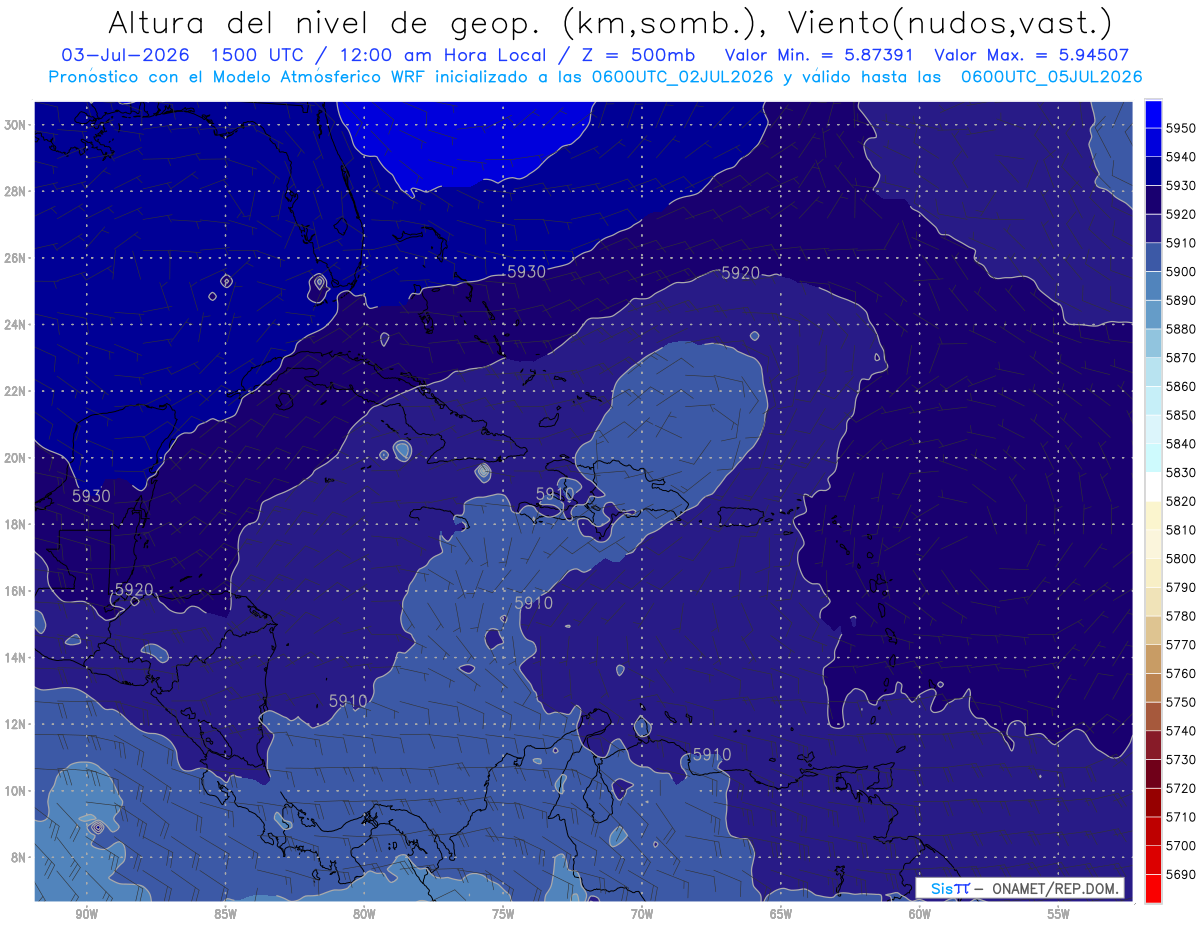Click the legend value 5710
The image size is (1200, 927).
coord(1182,817)
